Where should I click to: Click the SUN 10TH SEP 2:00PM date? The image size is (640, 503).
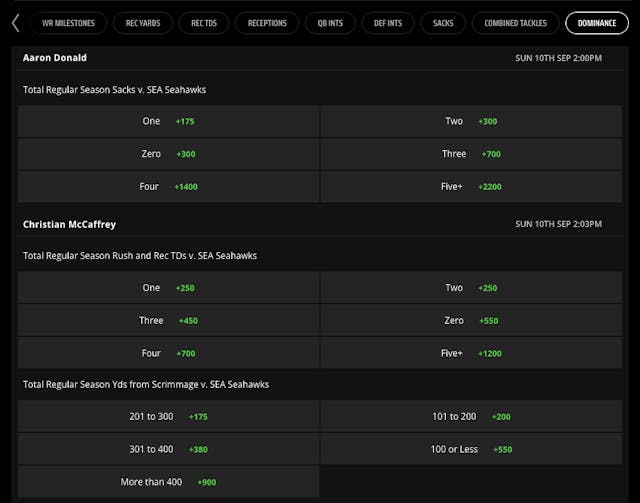pos(558,58)
